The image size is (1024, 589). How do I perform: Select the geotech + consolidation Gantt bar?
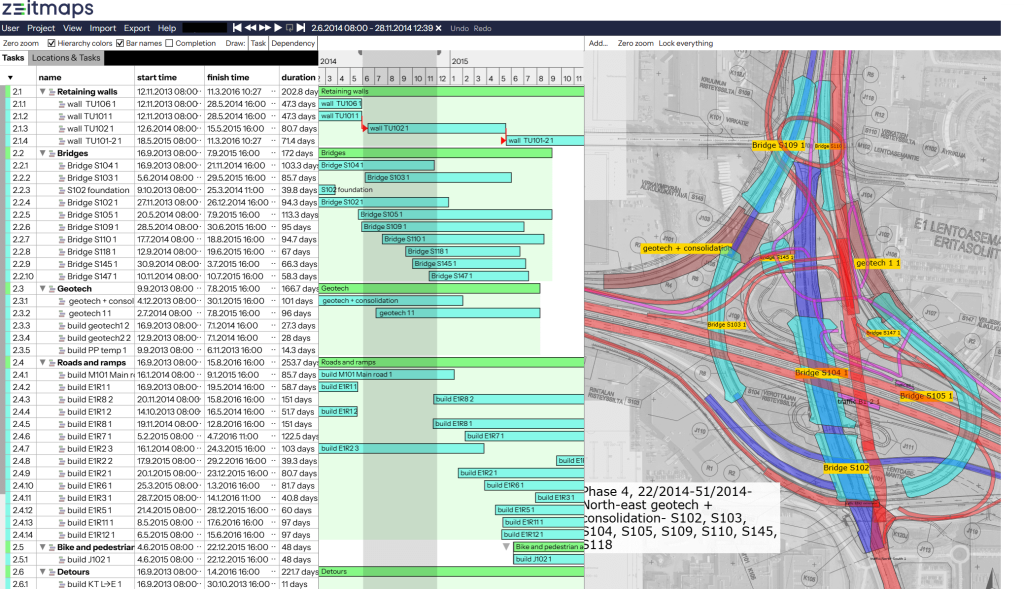[x=391, y=301]
